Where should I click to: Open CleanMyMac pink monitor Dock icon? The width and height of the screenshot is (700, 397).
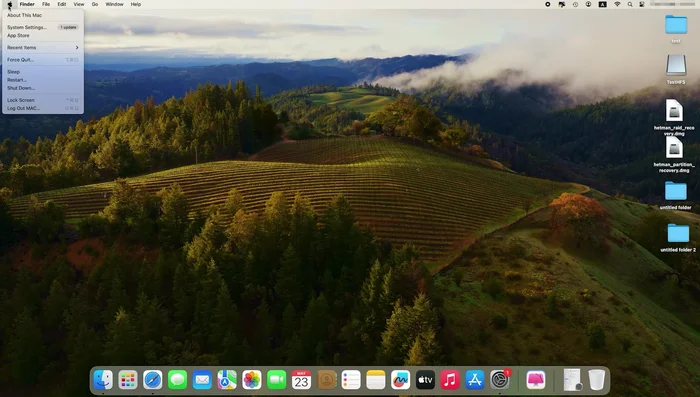coord(536,380)
